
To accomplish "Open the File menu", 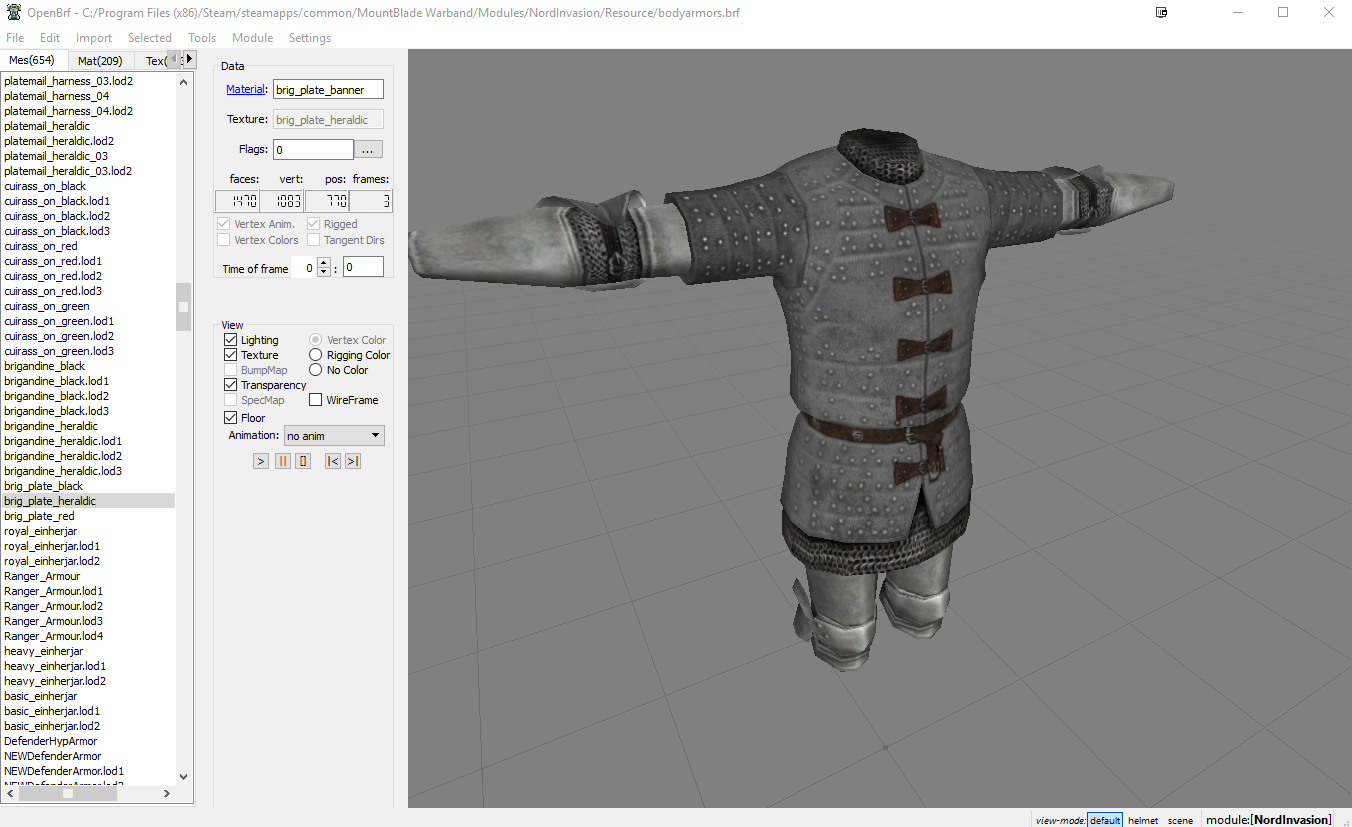I will 15,38.
